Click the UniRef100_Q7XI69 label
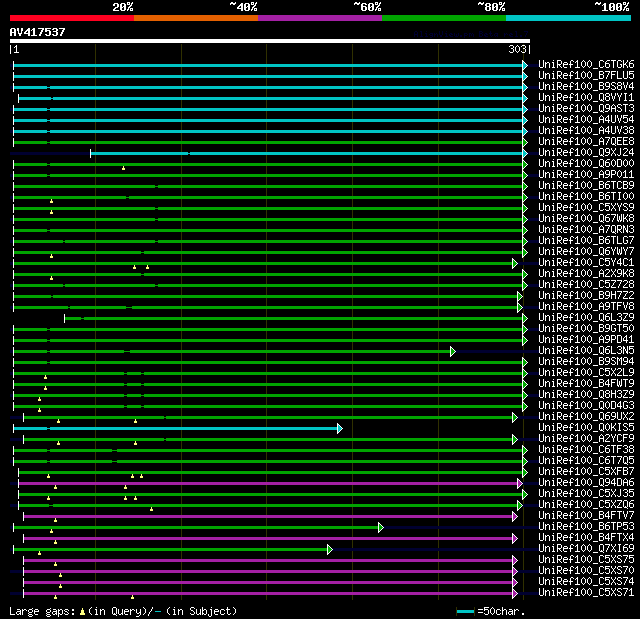640x619 pixels. click(x=586, y=549)
